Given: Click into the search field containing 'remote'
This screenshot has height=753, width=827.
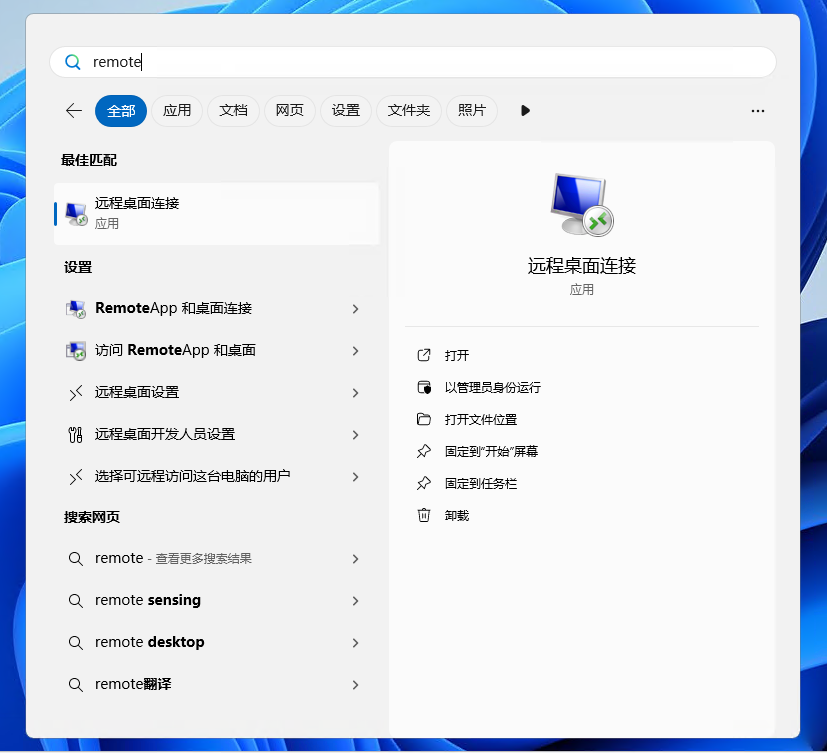Looking at the screenshot, I should point(412,62).
